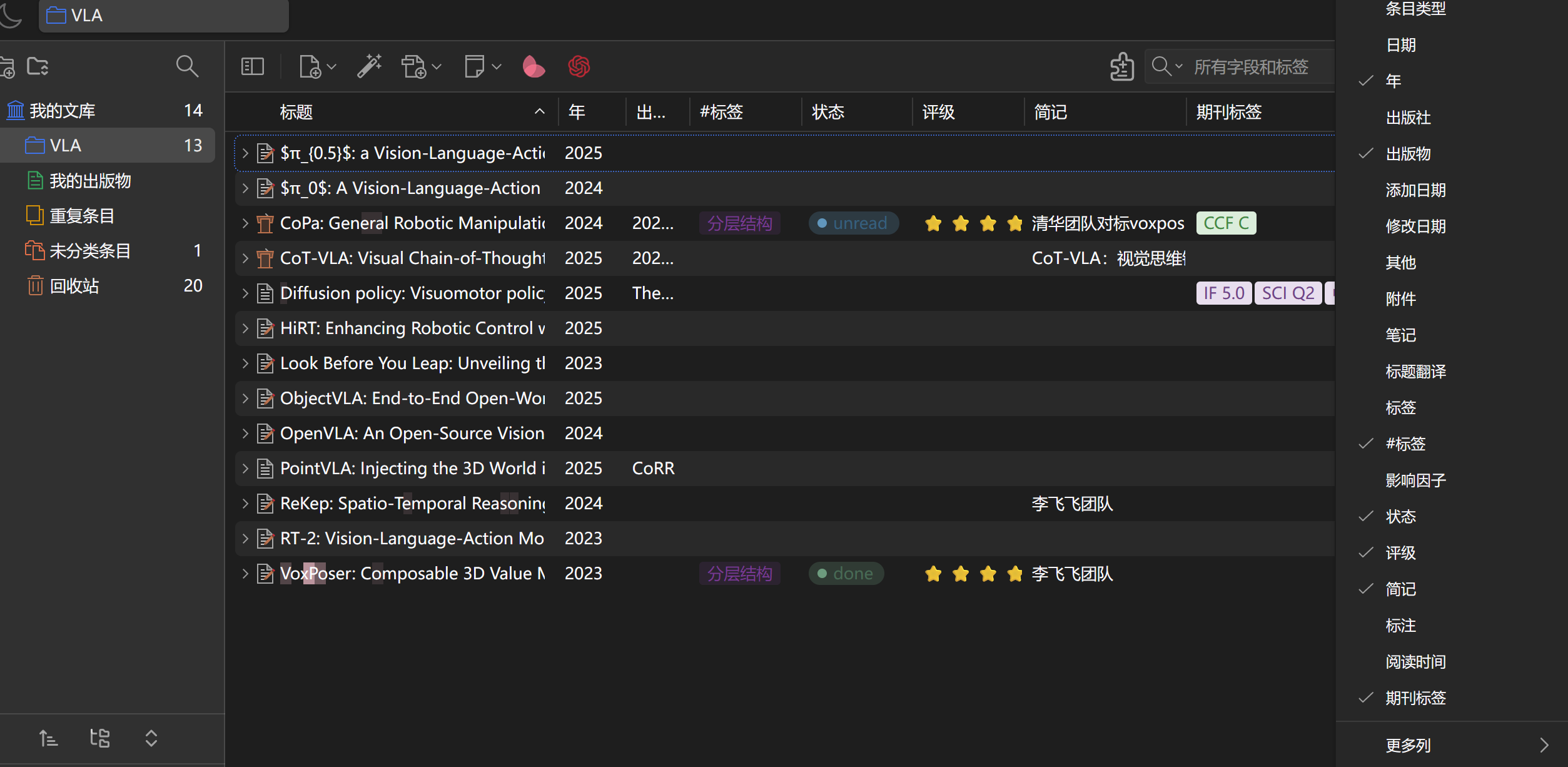Click the magic wand add-by-identifier icon
Image resolution: width=1568 pixels, height=767 pixels.
pos(370,66)
